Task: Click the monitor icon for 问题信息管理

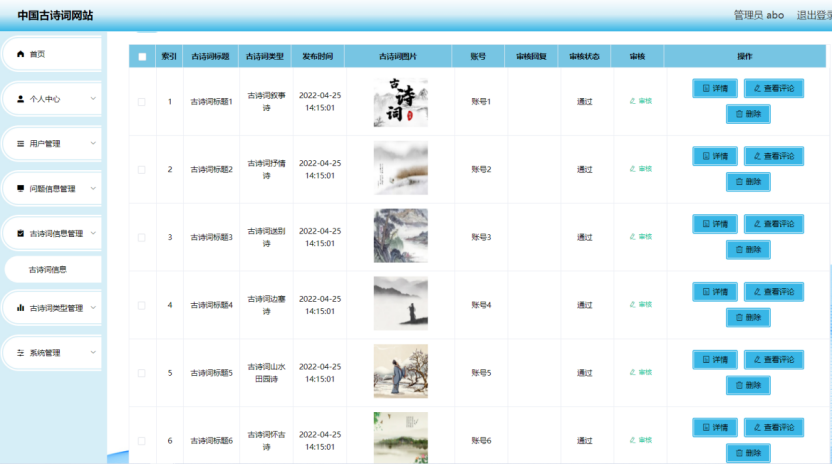Action: 21,188
